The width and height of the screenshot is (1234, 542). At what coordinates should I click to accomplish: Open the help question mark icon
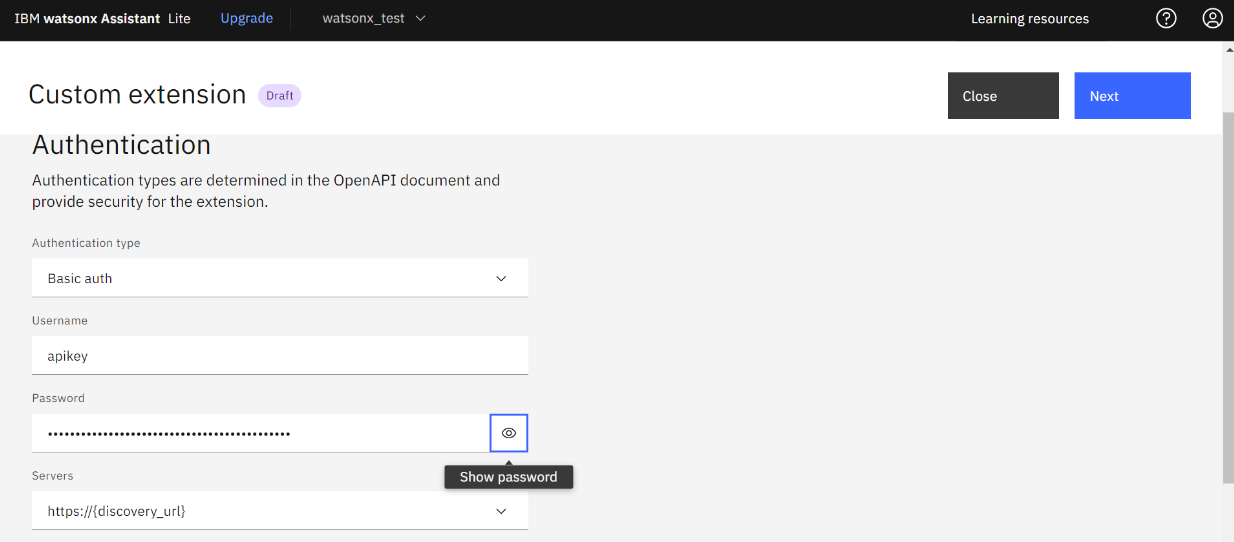(1166, 18)
